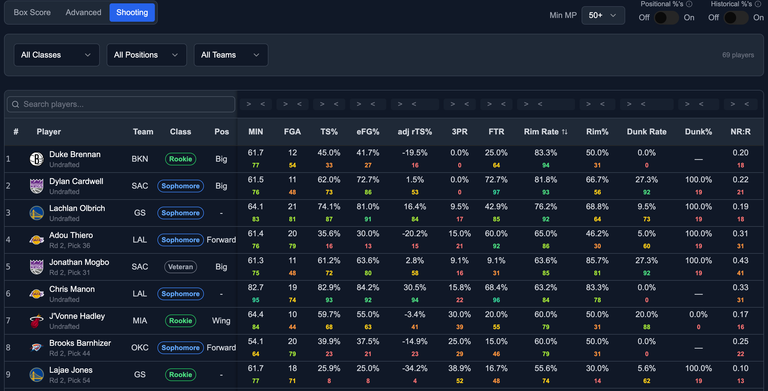This screenshot has width=768, height=391.
Task: Click the greater-than filter above the MIN column
Action: pos(249,104)
